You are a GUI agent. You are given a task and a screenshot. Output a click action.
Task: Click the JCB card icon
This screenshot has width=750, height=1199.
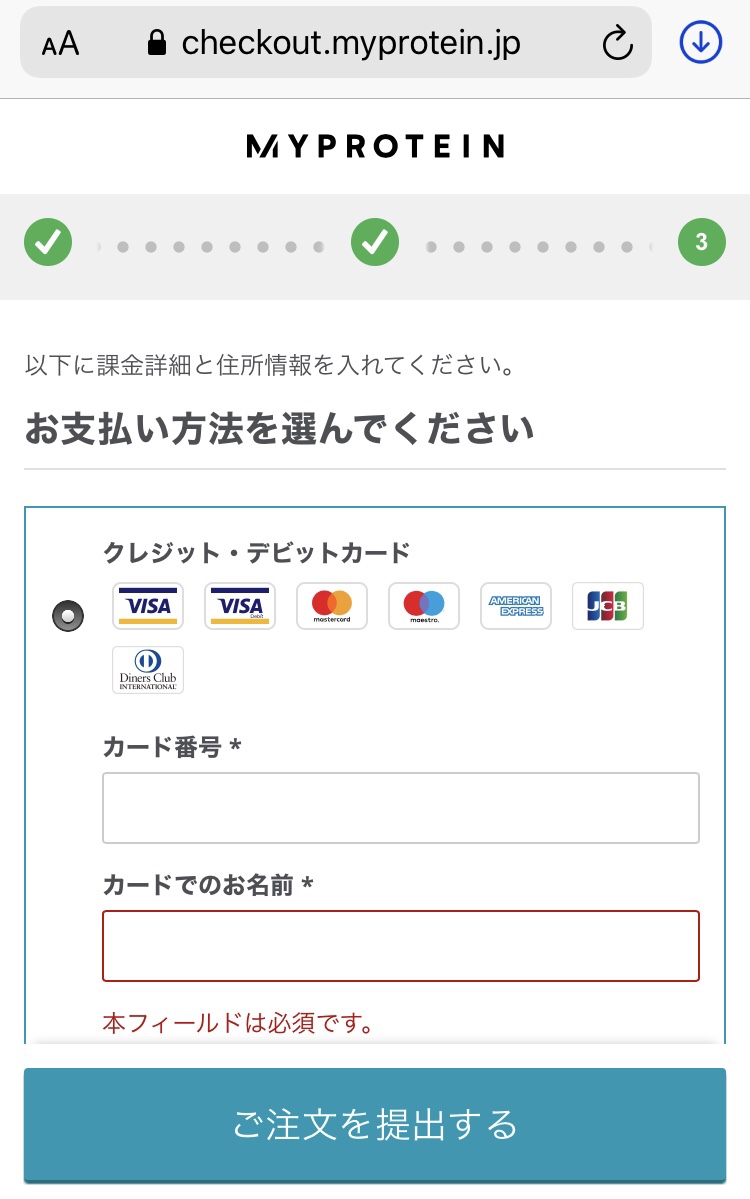pyautogui.click(x=608, y=606)
